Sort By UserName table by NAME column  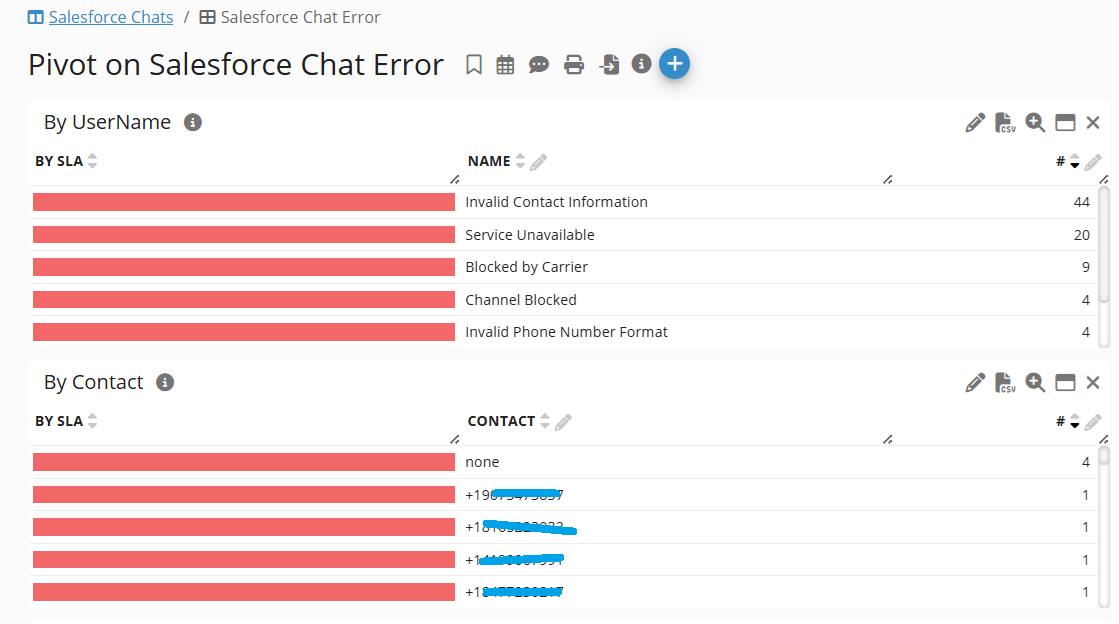tap(520, 161)
